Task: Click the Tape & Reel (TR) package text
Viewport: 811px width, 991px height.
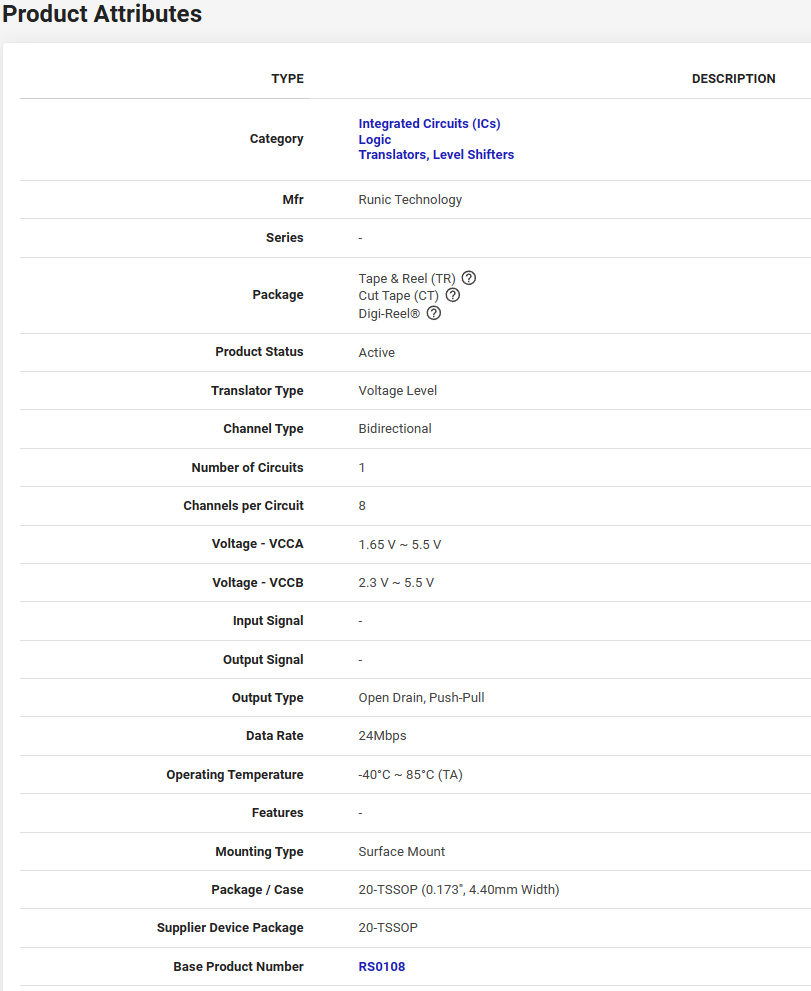Action: 407,279
